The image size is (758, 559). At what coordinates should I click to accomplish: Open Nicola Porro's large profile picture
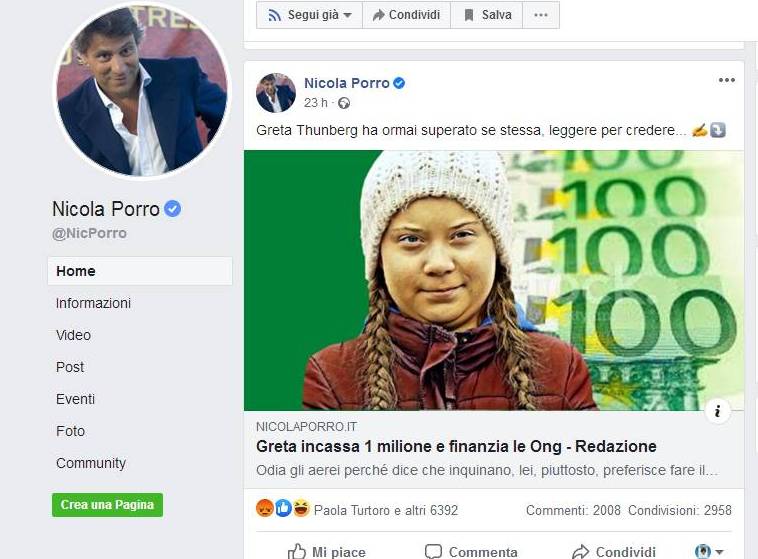click(140, 92)
